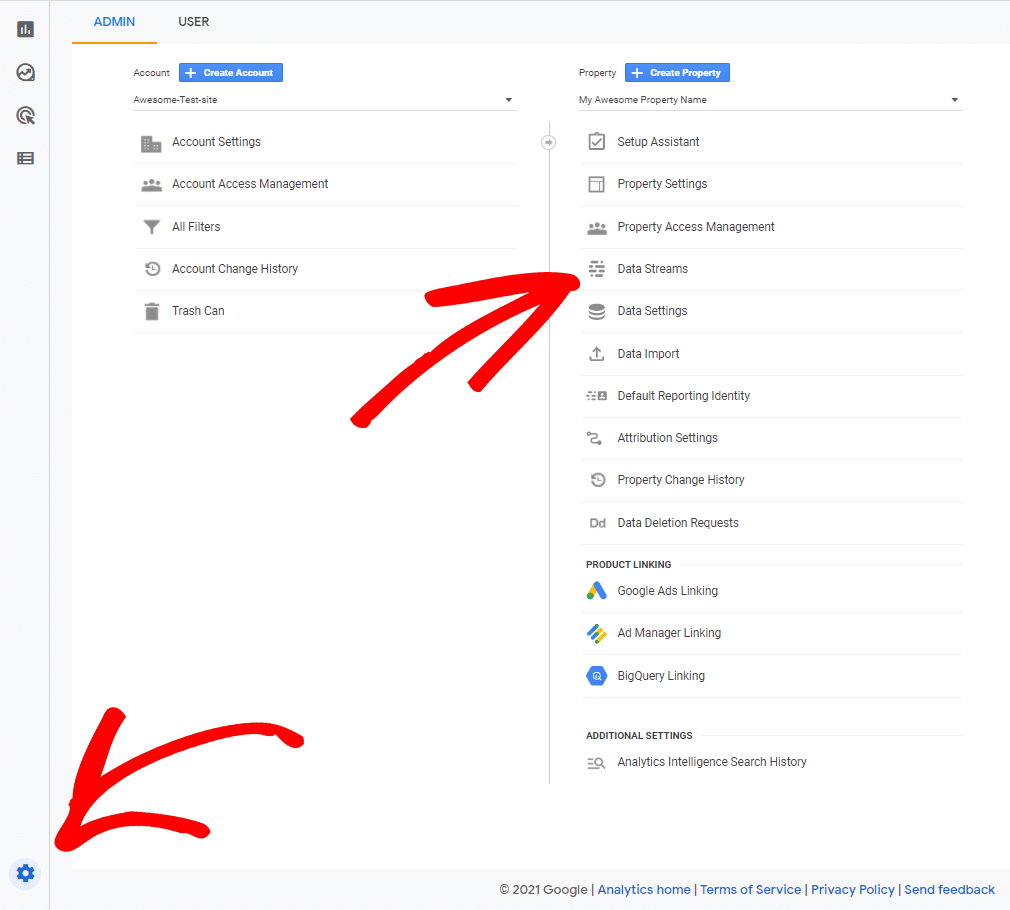Switch to the ADMIN tab

pyautogui.click(x=114, y=22)
